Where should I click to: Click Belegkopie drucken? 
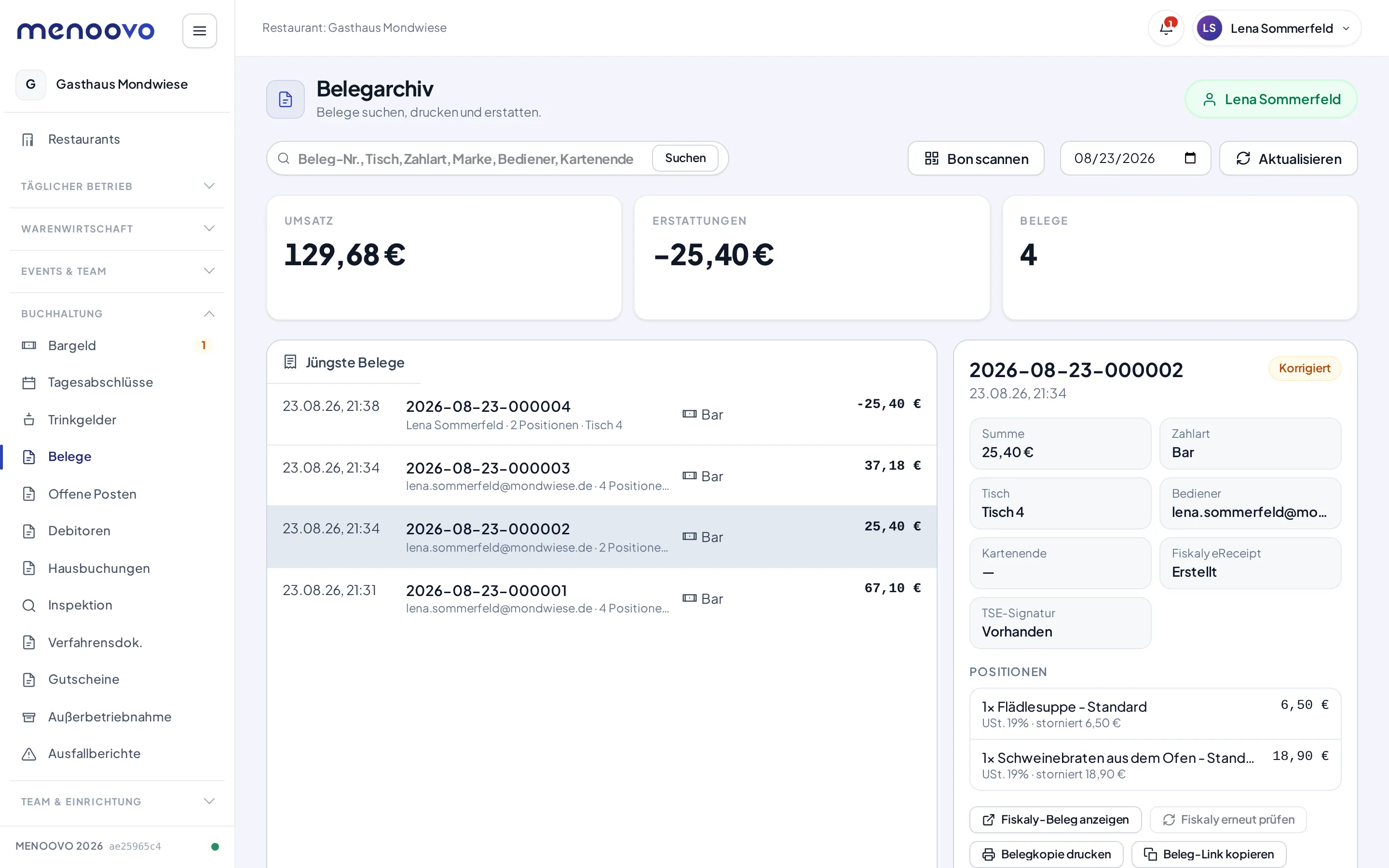1047,854
